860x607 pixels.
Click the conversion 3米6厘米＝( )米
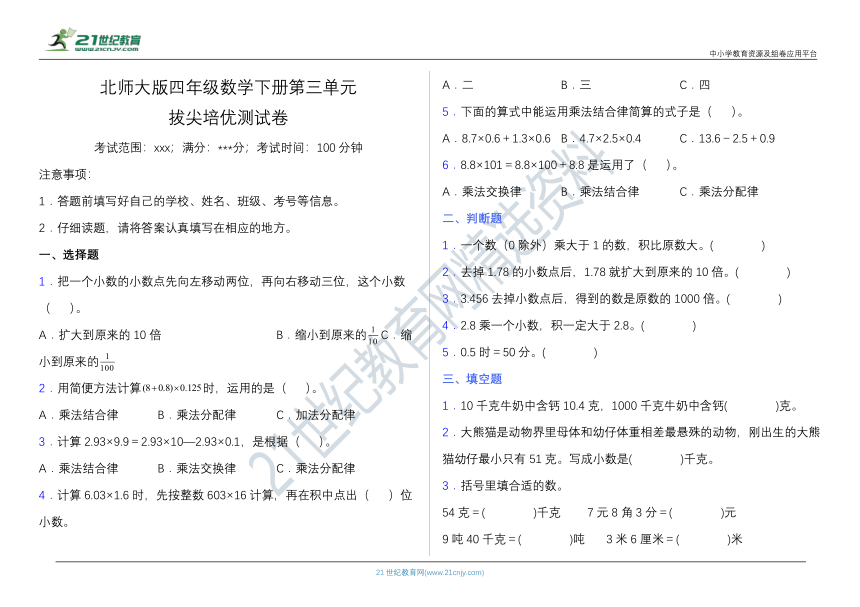coord(674,540)
